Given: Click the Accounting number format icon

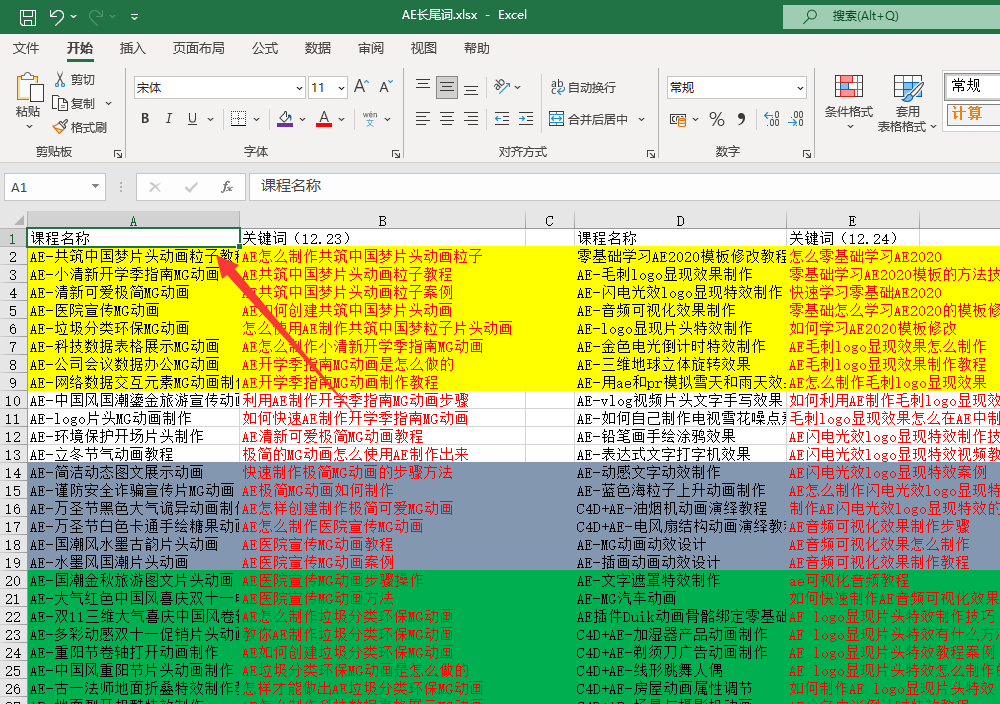Looking at the screenshot, I should click(x=678, y=119).
